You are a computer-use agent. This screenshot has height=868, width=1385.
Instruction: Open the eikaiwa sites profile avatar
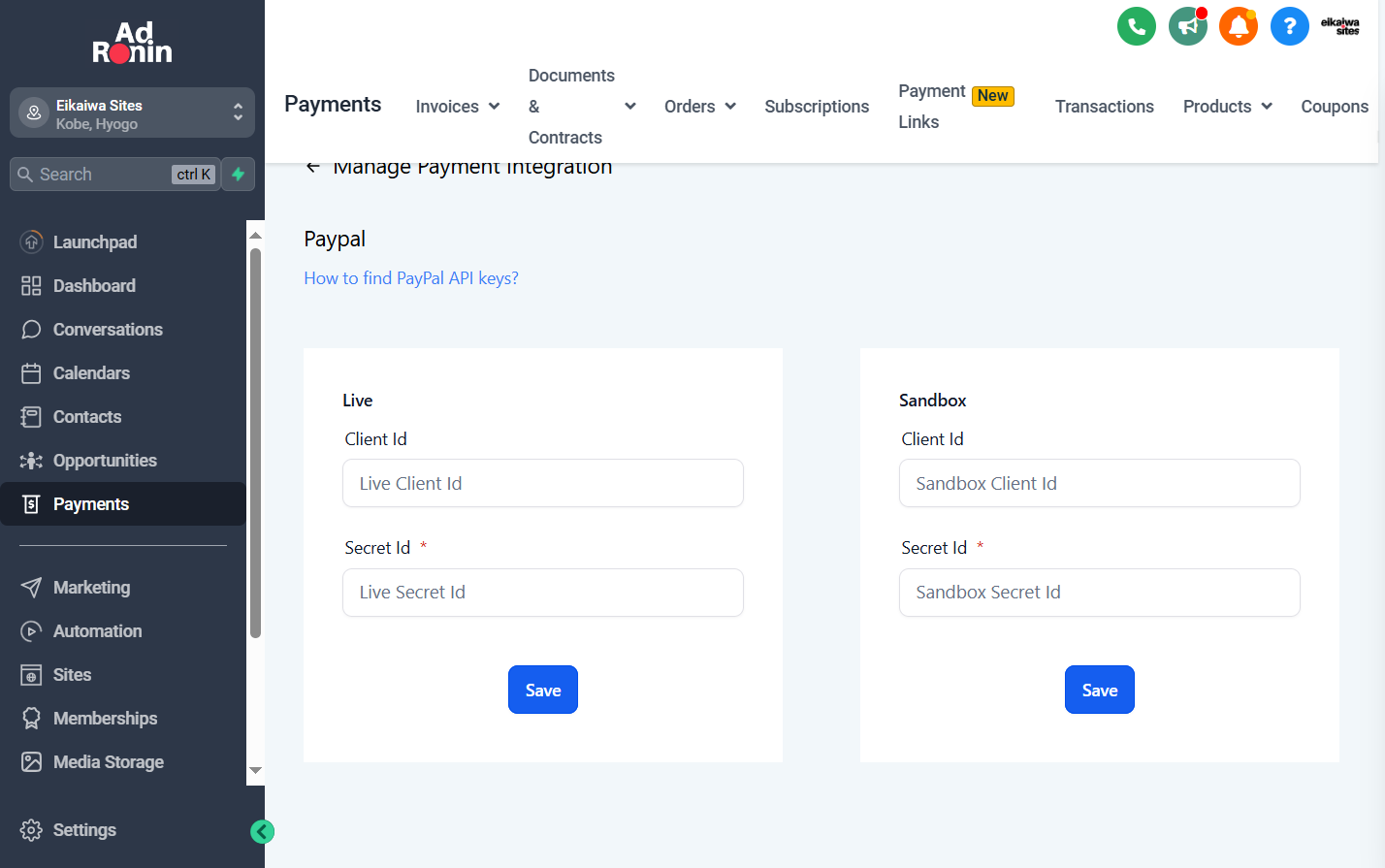1340,26
